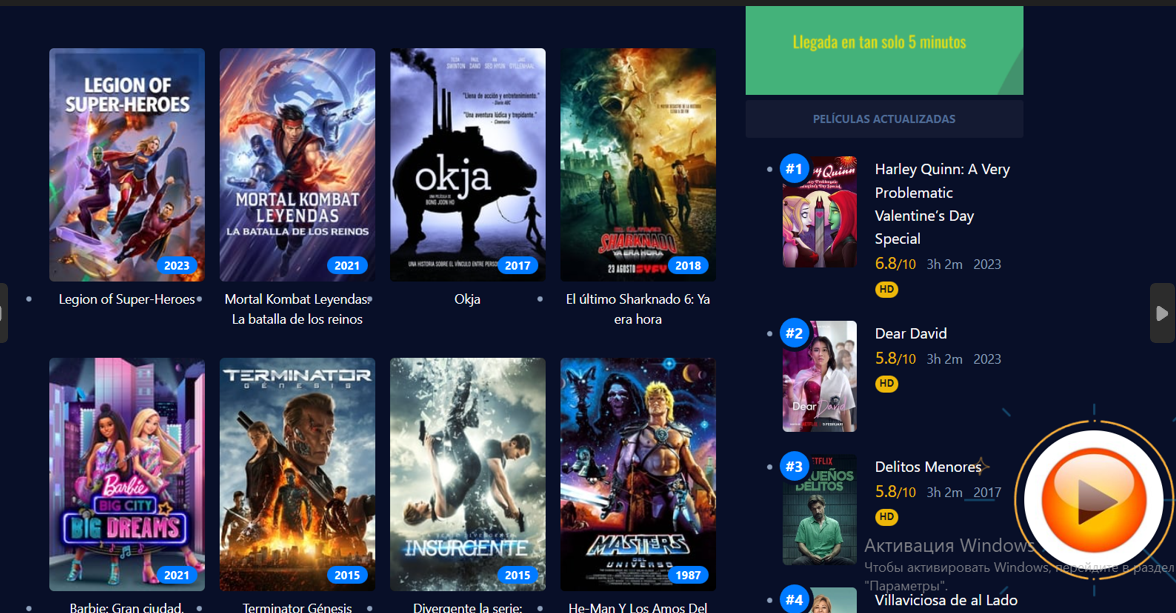
Task: Click the #4 rank badge
Action: tap(794, 600)
